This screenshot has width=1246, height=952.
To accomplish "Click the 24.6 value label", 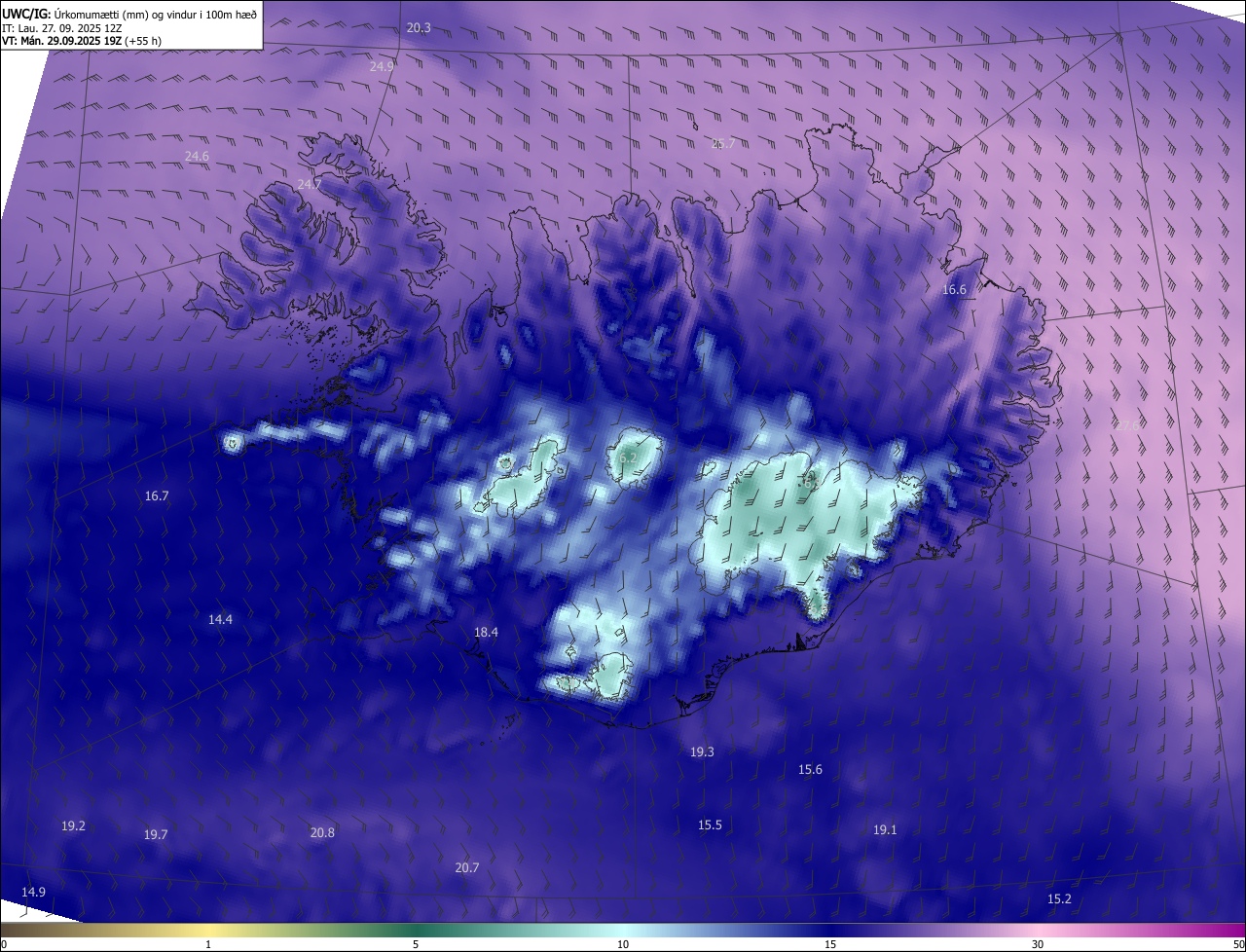I will point(197,157).
